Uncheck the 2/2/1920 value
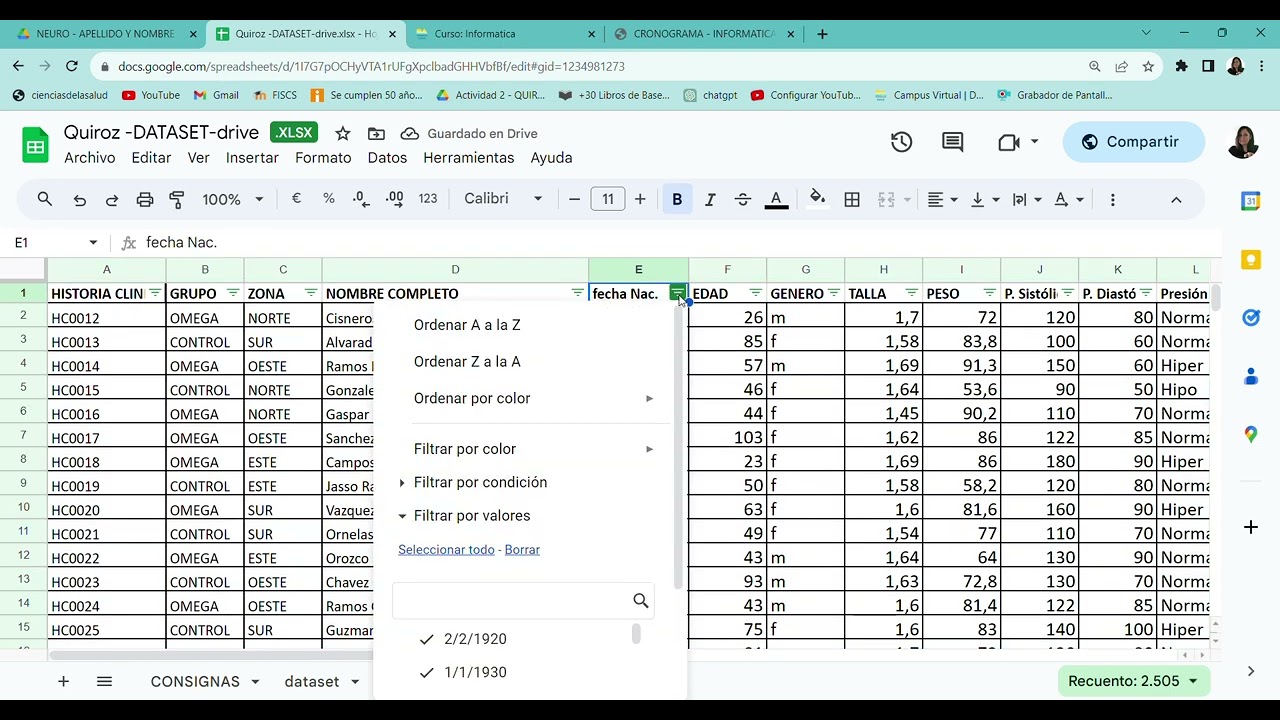Viewport: 1280px width, 720px height. pos(427,639)
